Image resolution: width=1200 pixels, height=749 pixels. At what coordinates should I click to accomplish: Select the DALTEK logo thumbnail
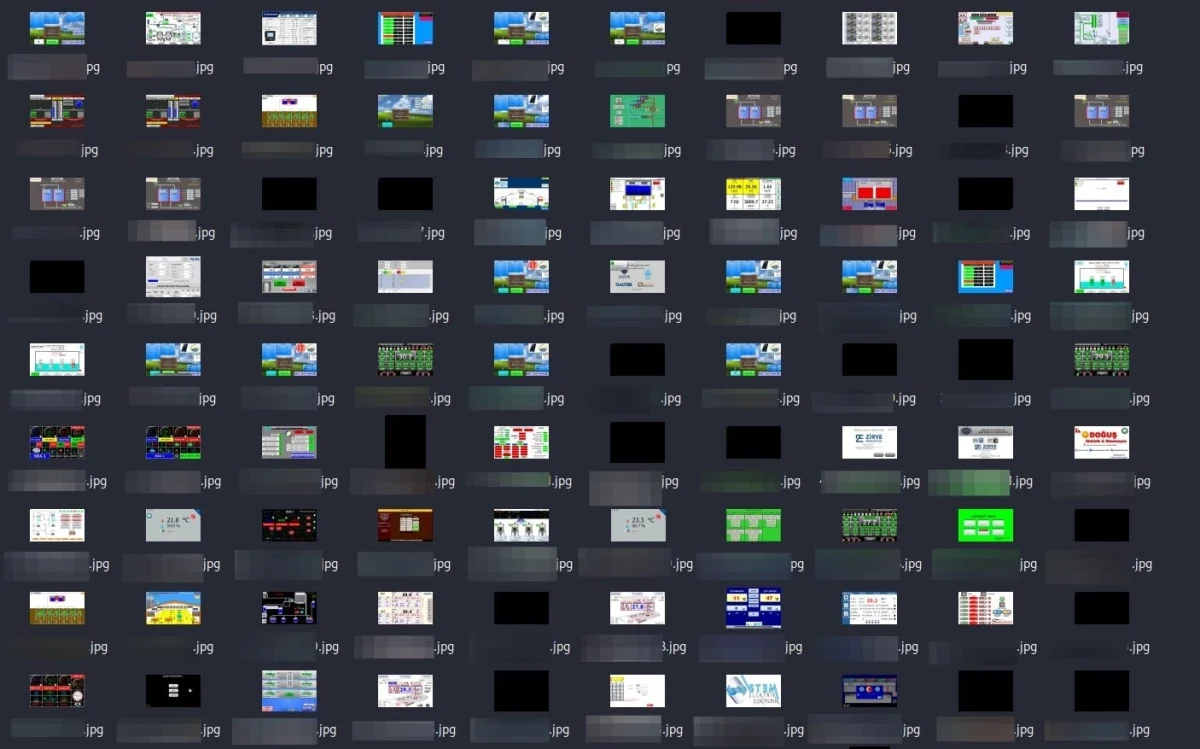tap(637, 276)
